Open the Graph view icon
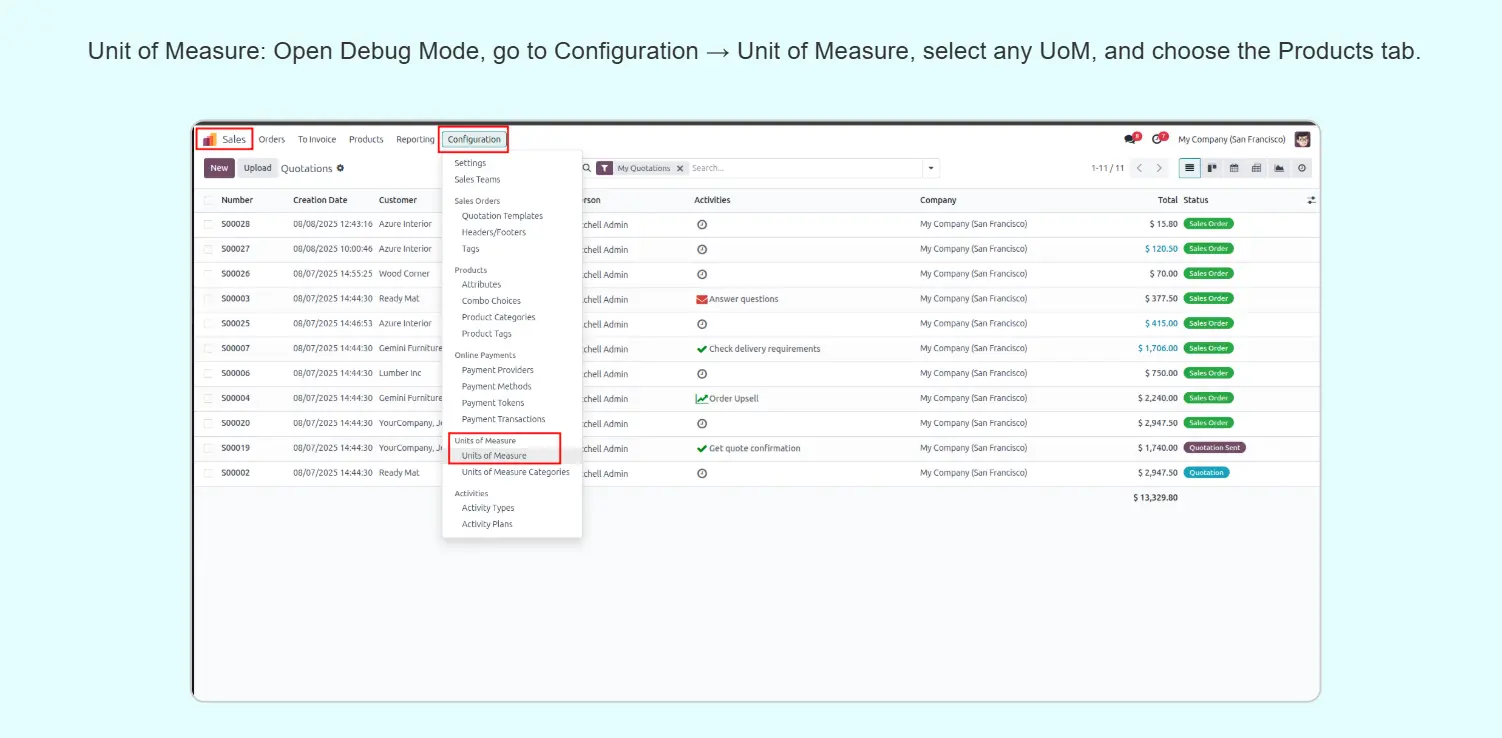 click(1279, 168)
